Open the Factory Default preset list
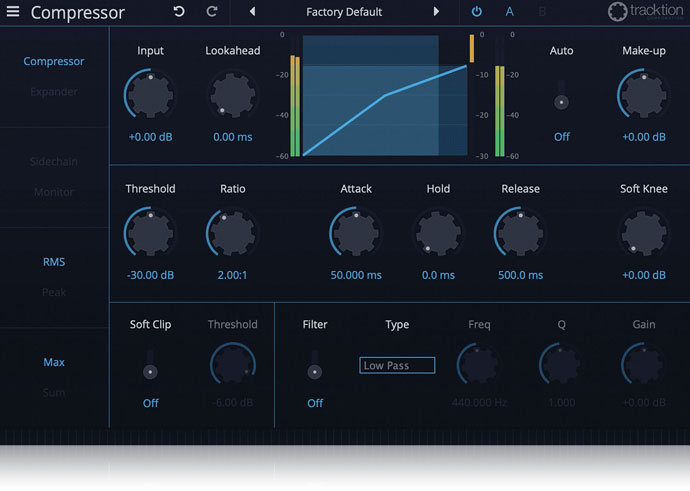This screenshot has height=491, width=690. click(x=344, y=12)
